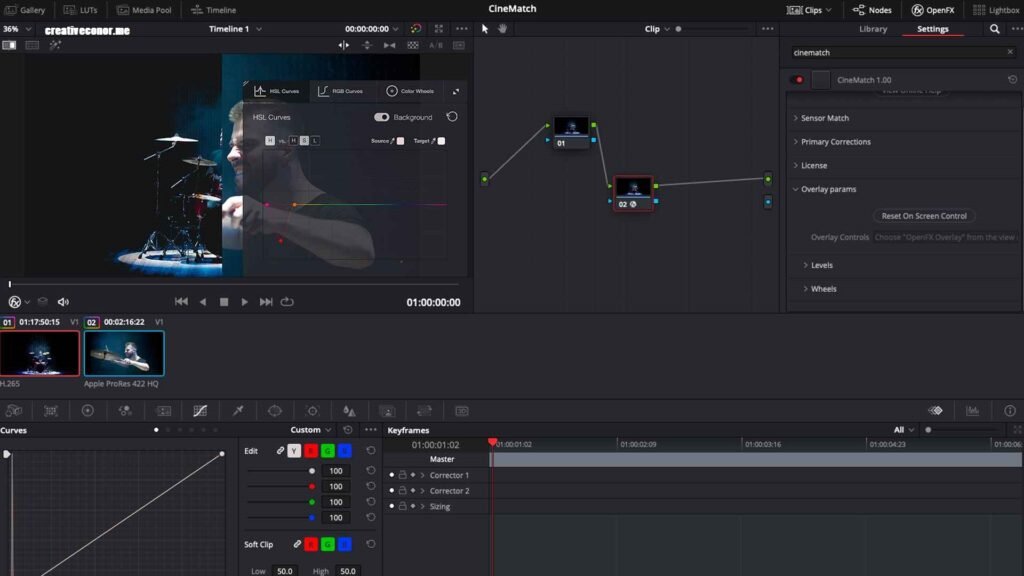Open the Scopes panel icon
Screen dimensions: 1024x576
pyautogui.click(x=972, y=411)
